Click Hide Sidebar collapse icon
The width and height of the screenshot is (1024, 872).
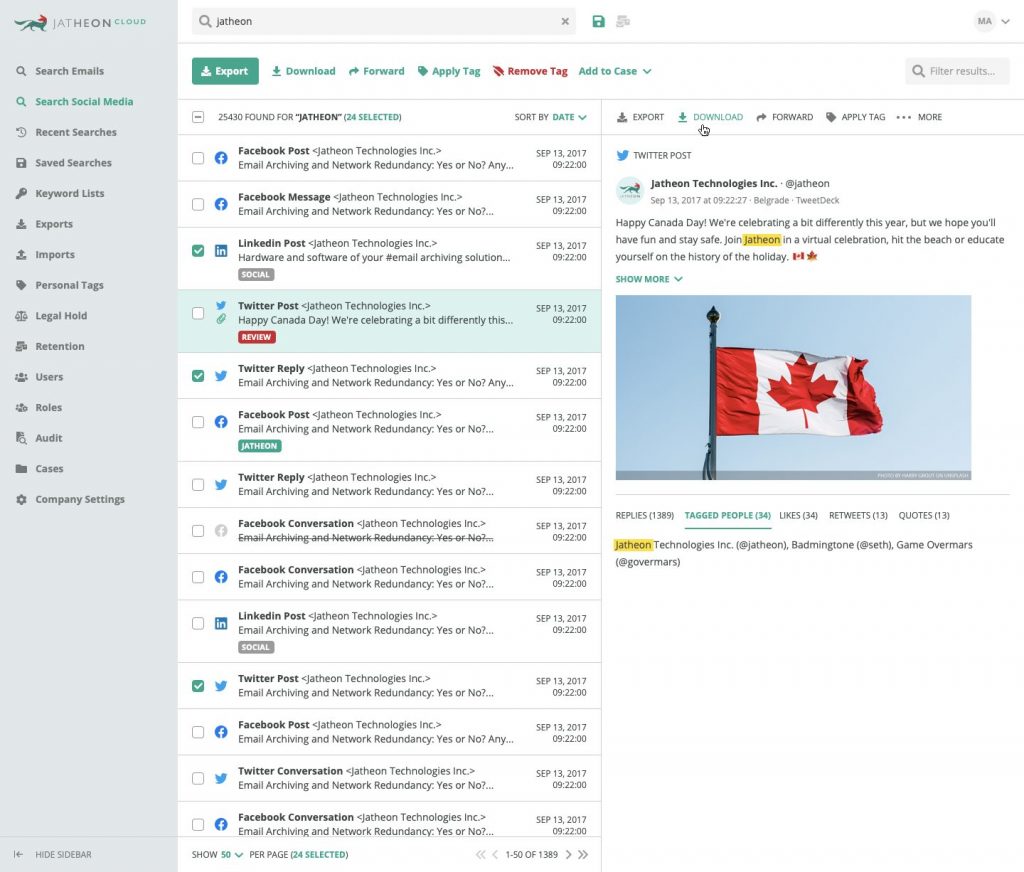point(18,854)
